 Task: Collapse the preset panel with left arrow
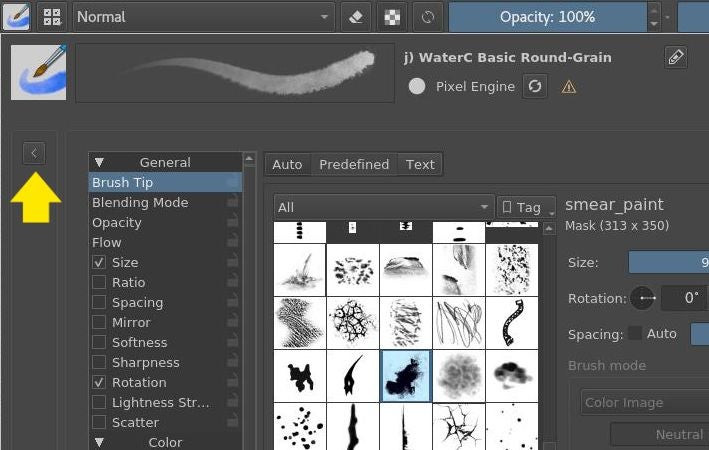coord(34,153)
